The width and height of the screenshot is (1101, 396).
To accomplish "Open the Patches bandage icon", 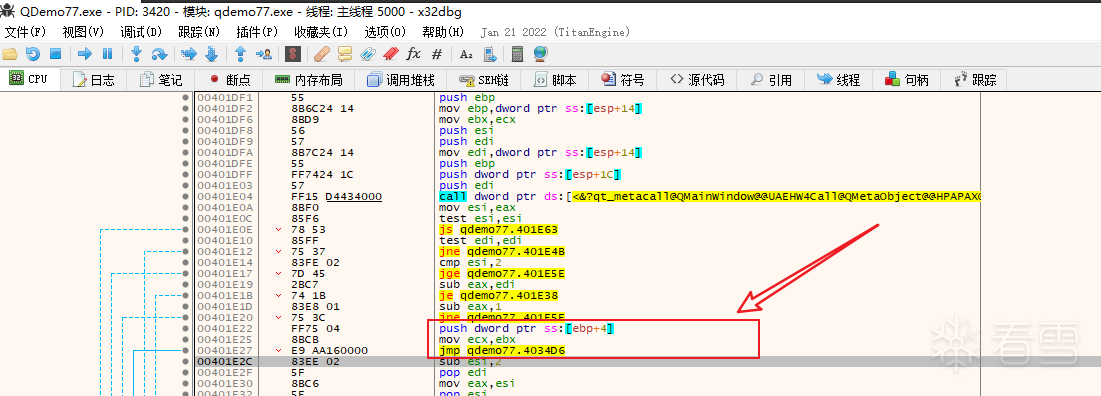I will pyautogui.click(x=322, y=53).
